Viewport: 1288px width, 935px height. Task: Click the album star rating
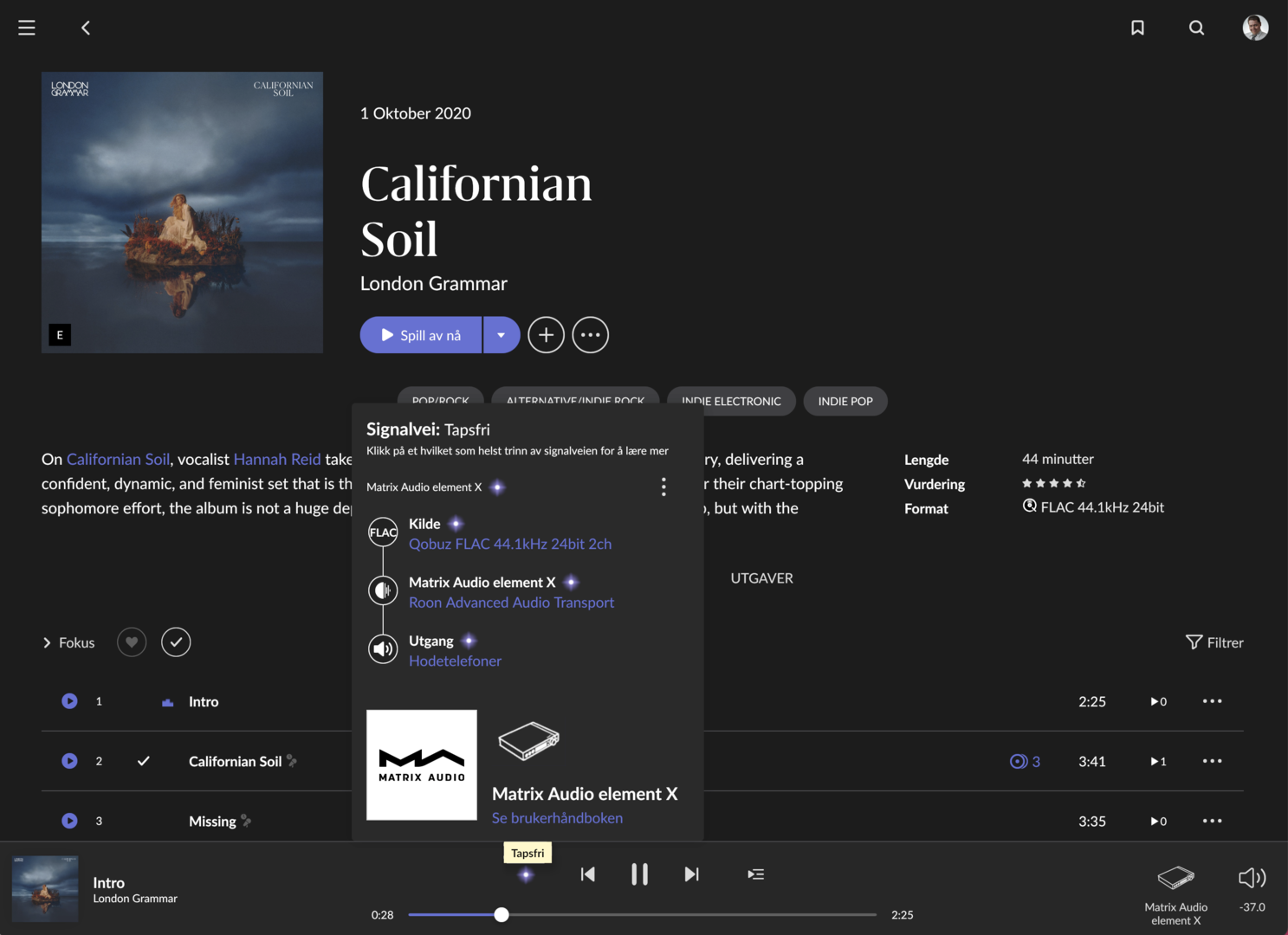pos(1054,483)
